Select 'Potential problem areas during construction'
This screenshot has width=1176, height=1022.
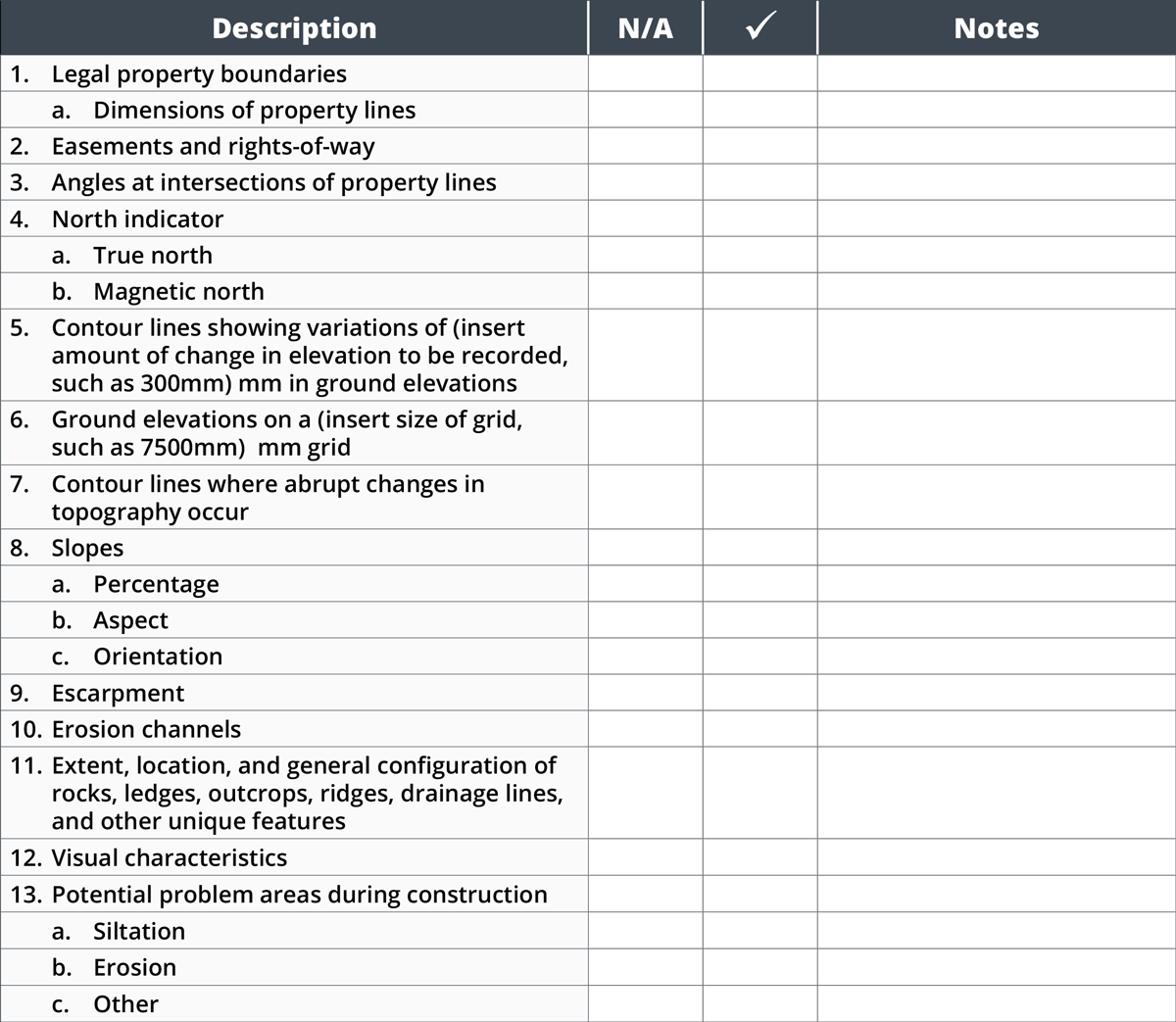point(299,895)
